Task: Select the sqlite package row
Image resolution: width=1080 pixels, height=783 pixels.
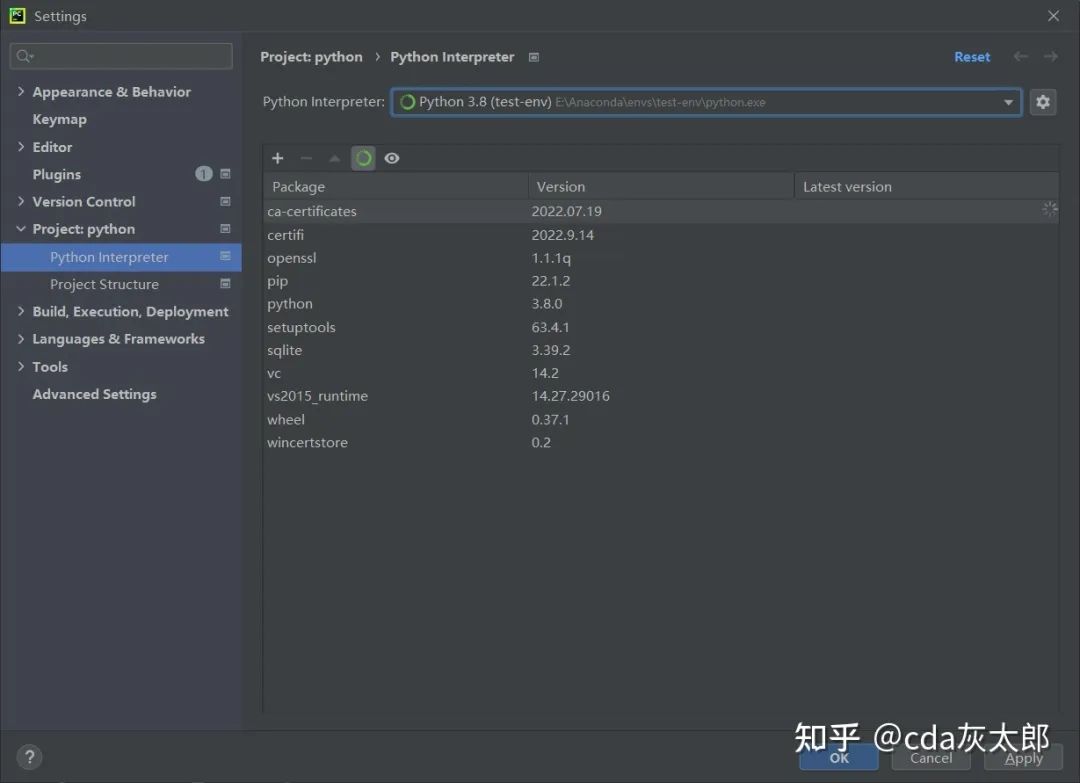Action: [x=661, y=350]
